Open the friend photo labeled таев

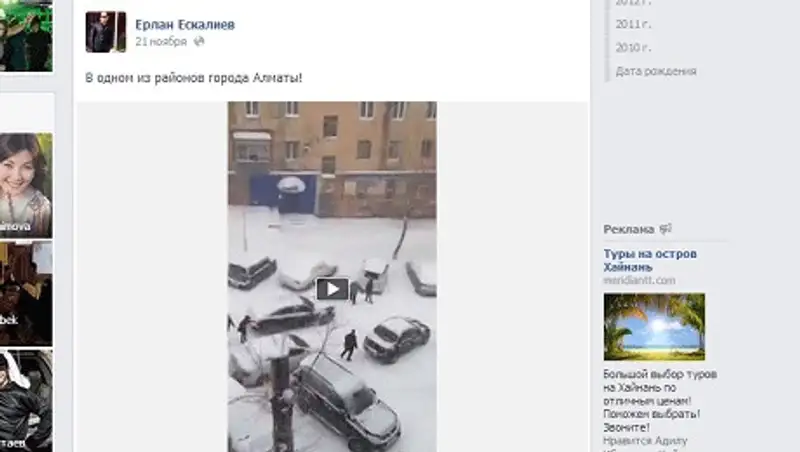(26, 400)
